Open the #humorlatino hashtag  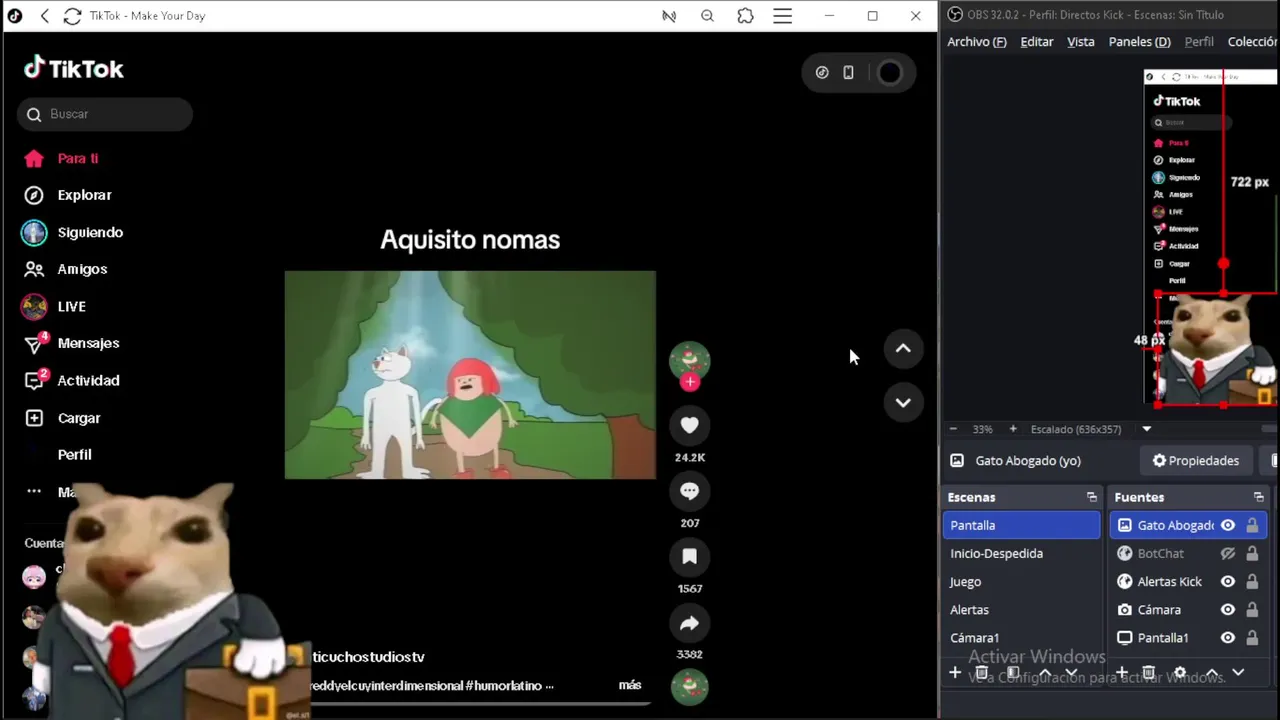pyautogui.click(x=504, y=686)
